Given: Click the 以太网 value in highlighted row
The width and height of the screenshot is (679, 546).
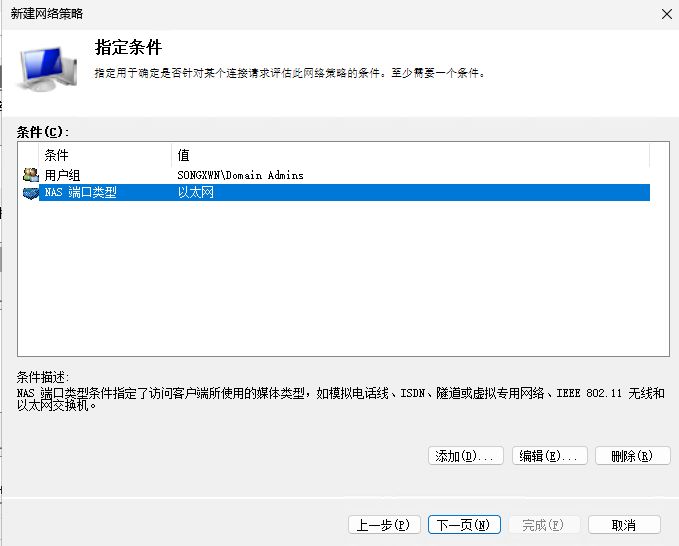Looking at the screenshot, I should coord(196,193).
